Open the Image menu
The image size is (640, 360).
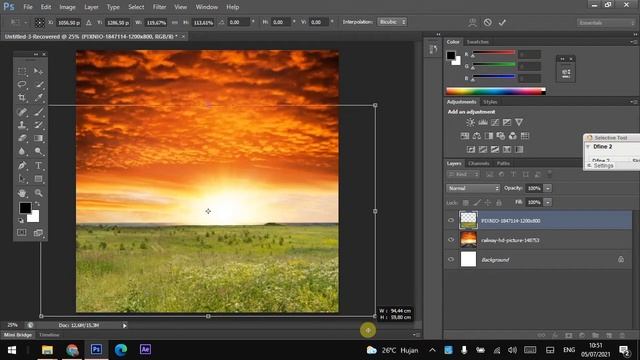[x=67, y=7]
